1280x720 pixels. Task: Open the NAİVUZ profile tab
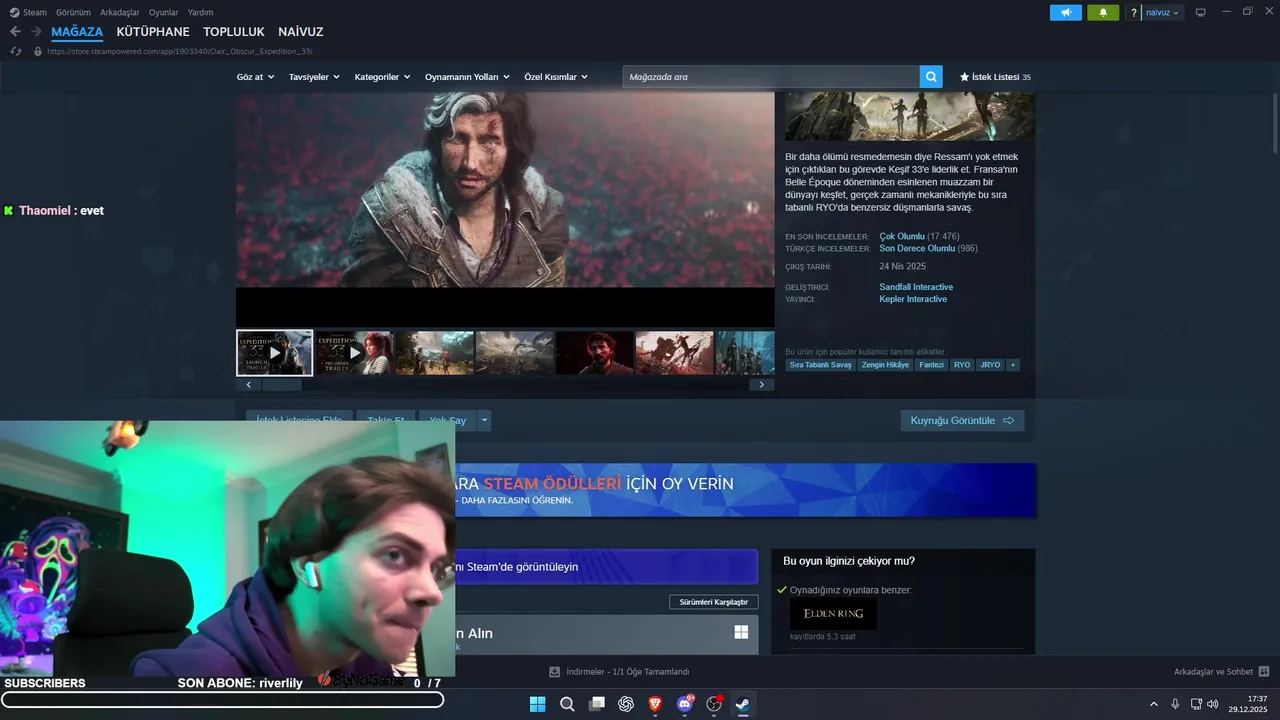tap(301, 32)
